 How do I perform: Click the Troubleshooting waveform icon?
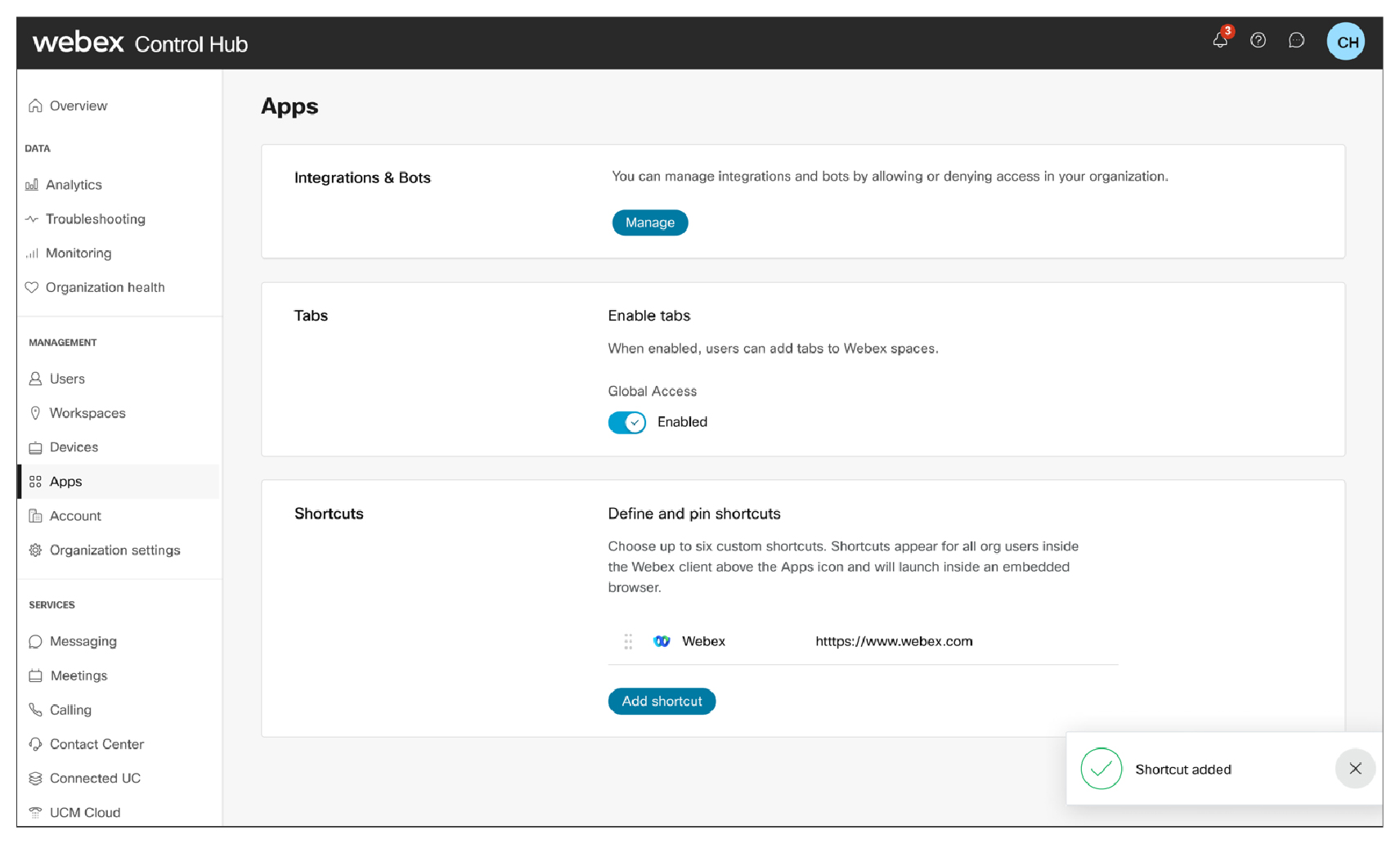pos(32,218)
